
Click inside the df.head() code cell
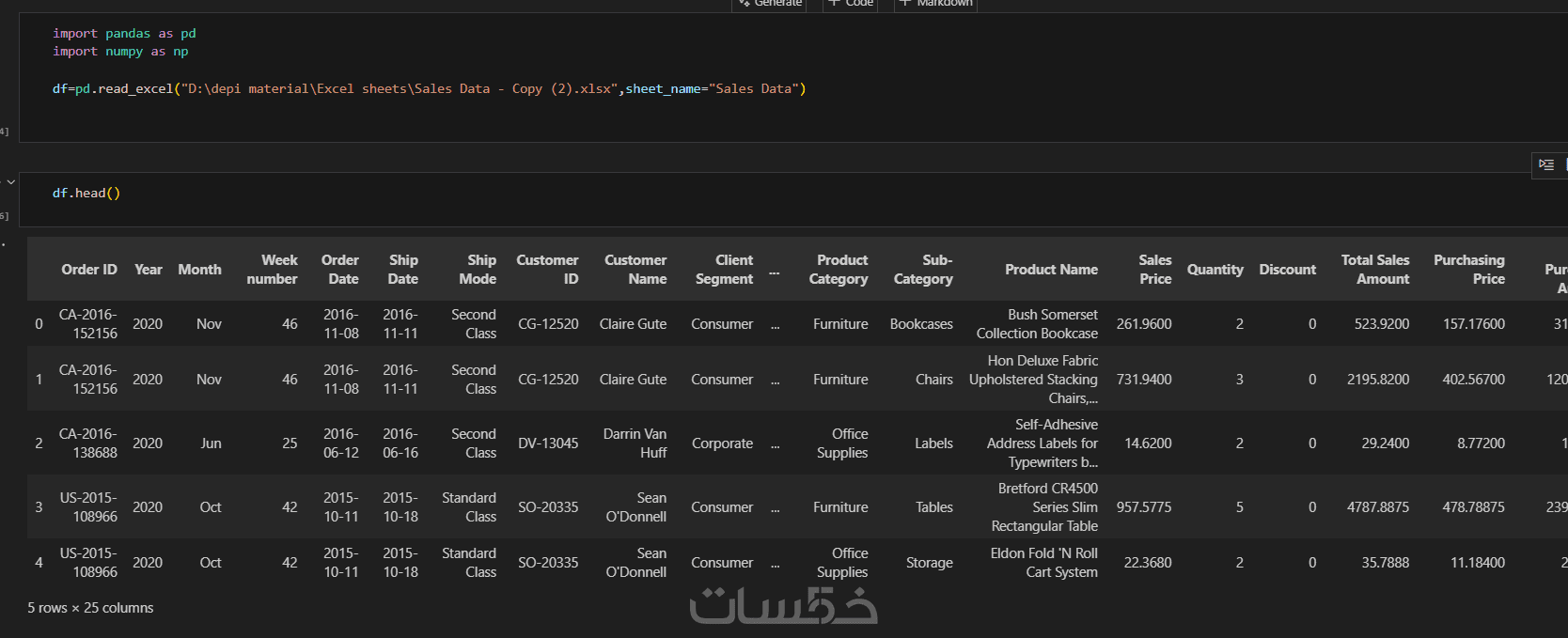(x=86, y=194)
